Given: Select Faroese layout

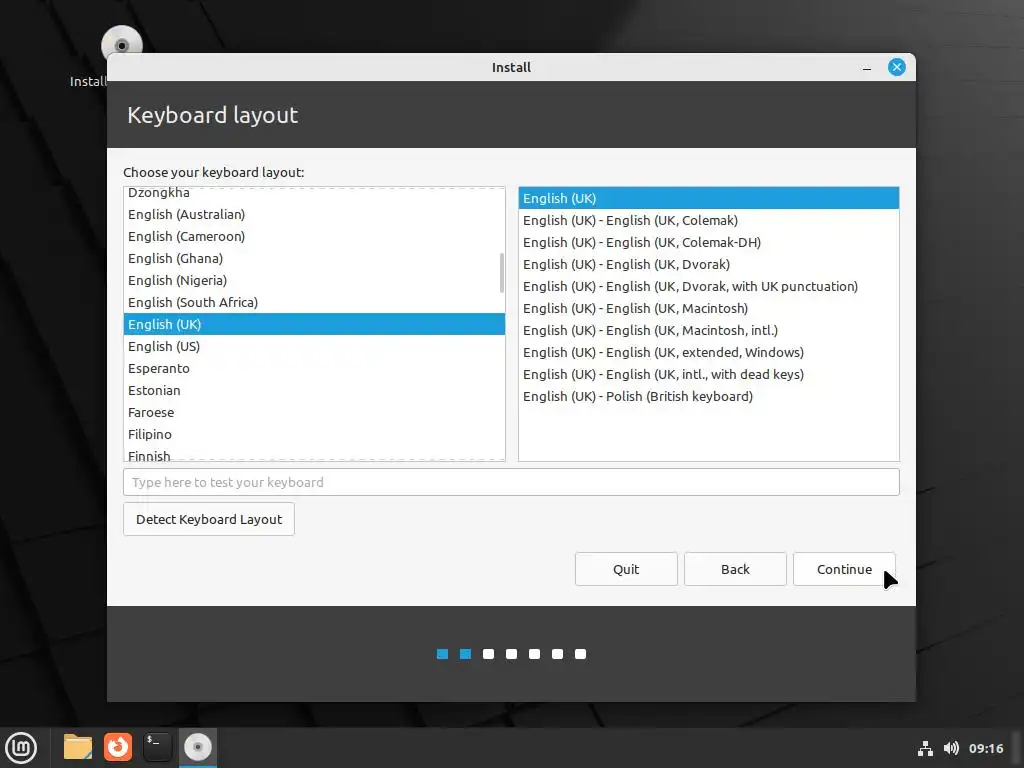Looking at the screenshot, I should click(x=314, y=412).
